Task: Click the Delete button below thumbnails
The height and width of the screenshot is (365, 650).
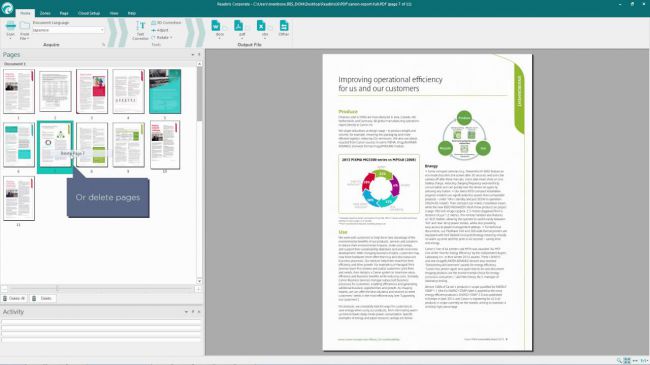Action: pyautogui.click(x=43, y=298)
